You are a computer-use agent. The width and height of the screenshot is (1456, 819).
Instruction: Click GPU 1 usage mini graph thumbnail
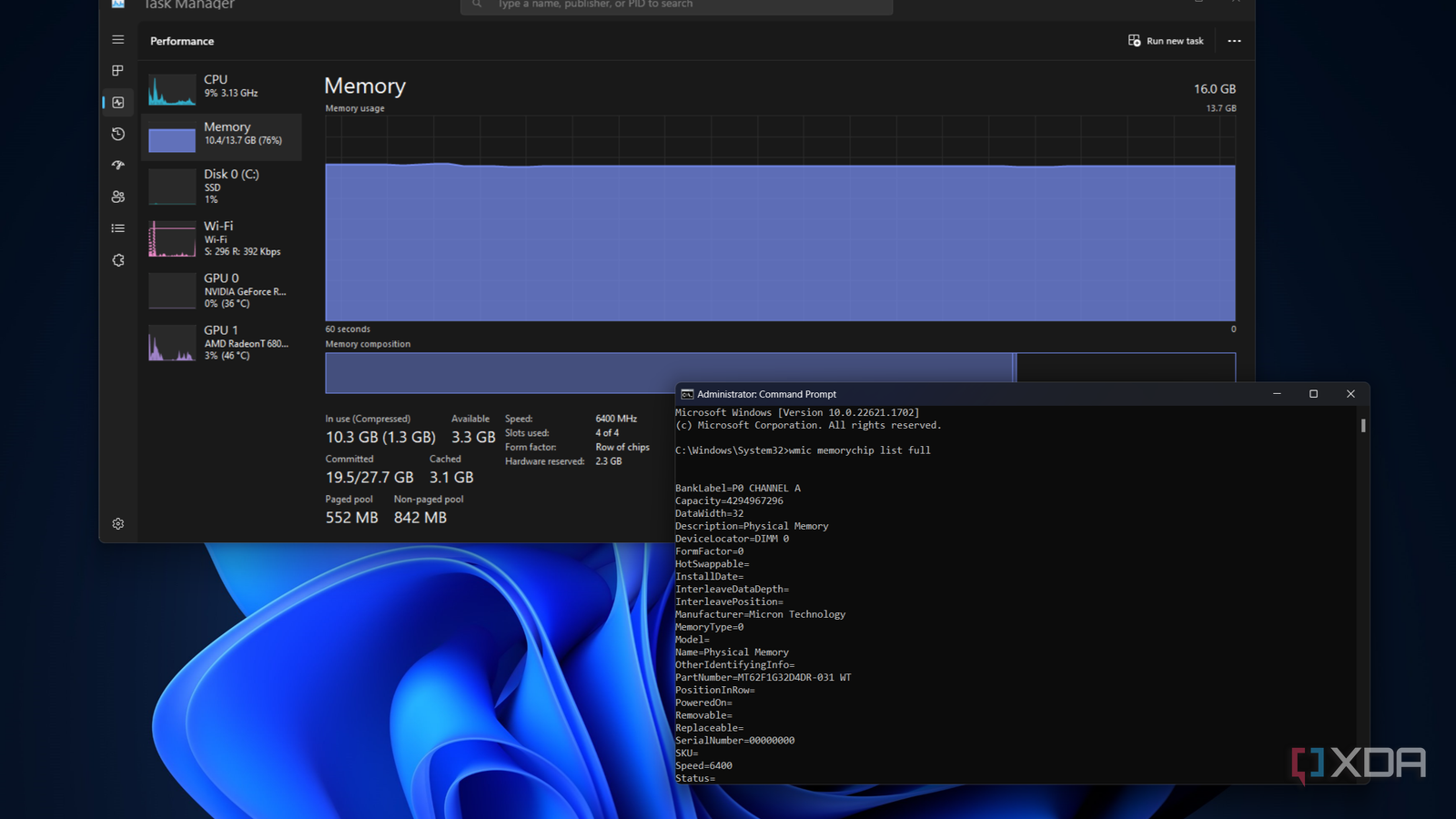(172, 343)
